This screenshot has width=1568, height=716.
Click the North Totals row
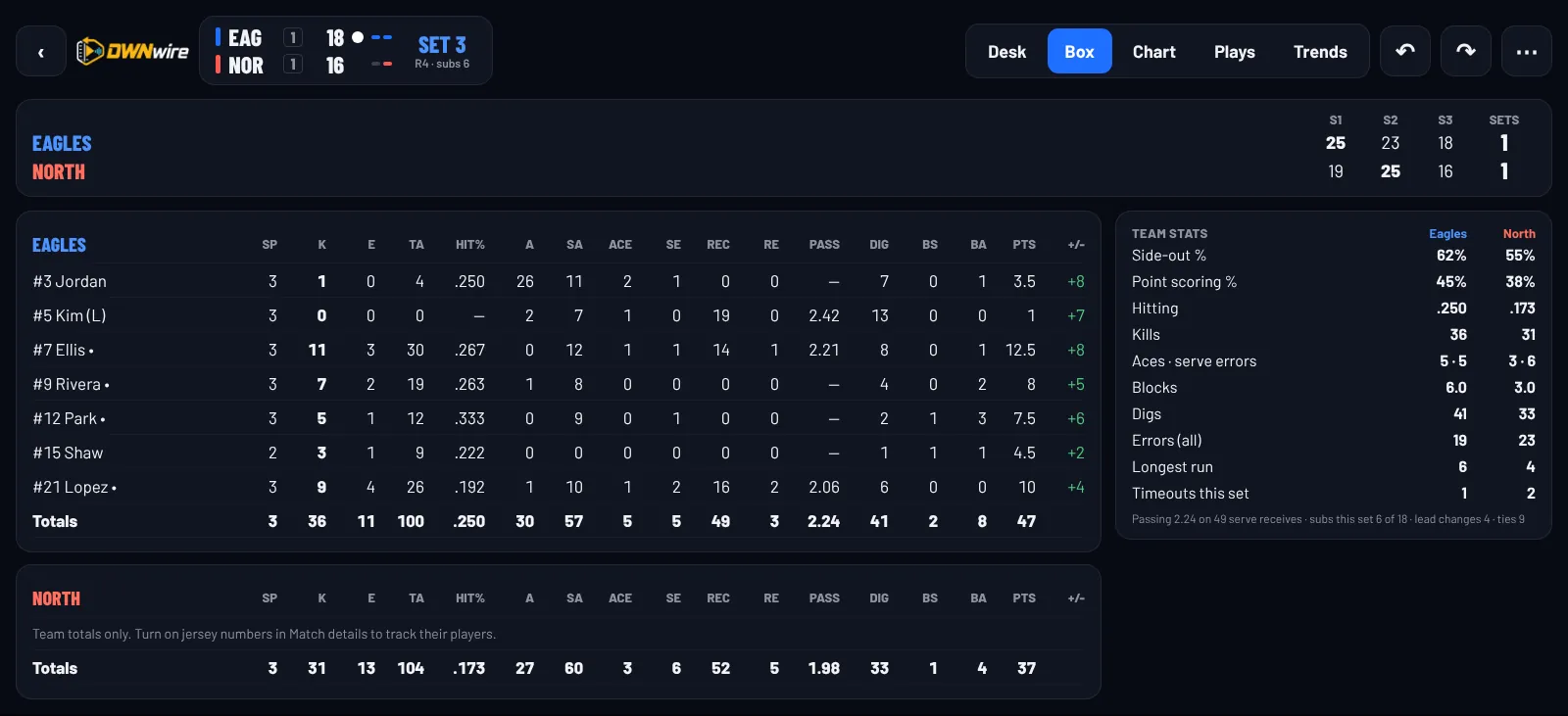(x=559, y=668)
